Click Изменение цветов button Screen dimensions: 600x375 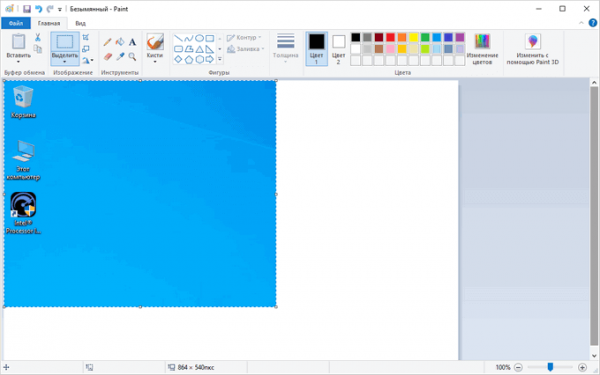click(x=482, y=49)
